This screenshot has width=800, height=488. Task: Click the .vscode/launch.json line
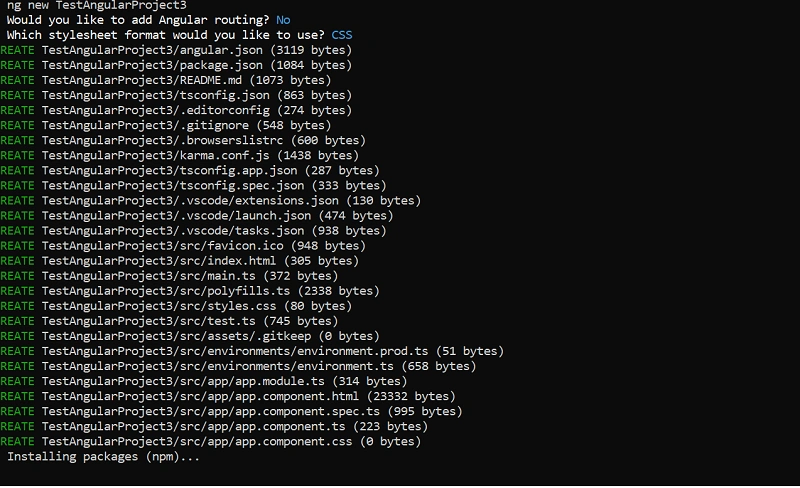click(x=197, y=216)
